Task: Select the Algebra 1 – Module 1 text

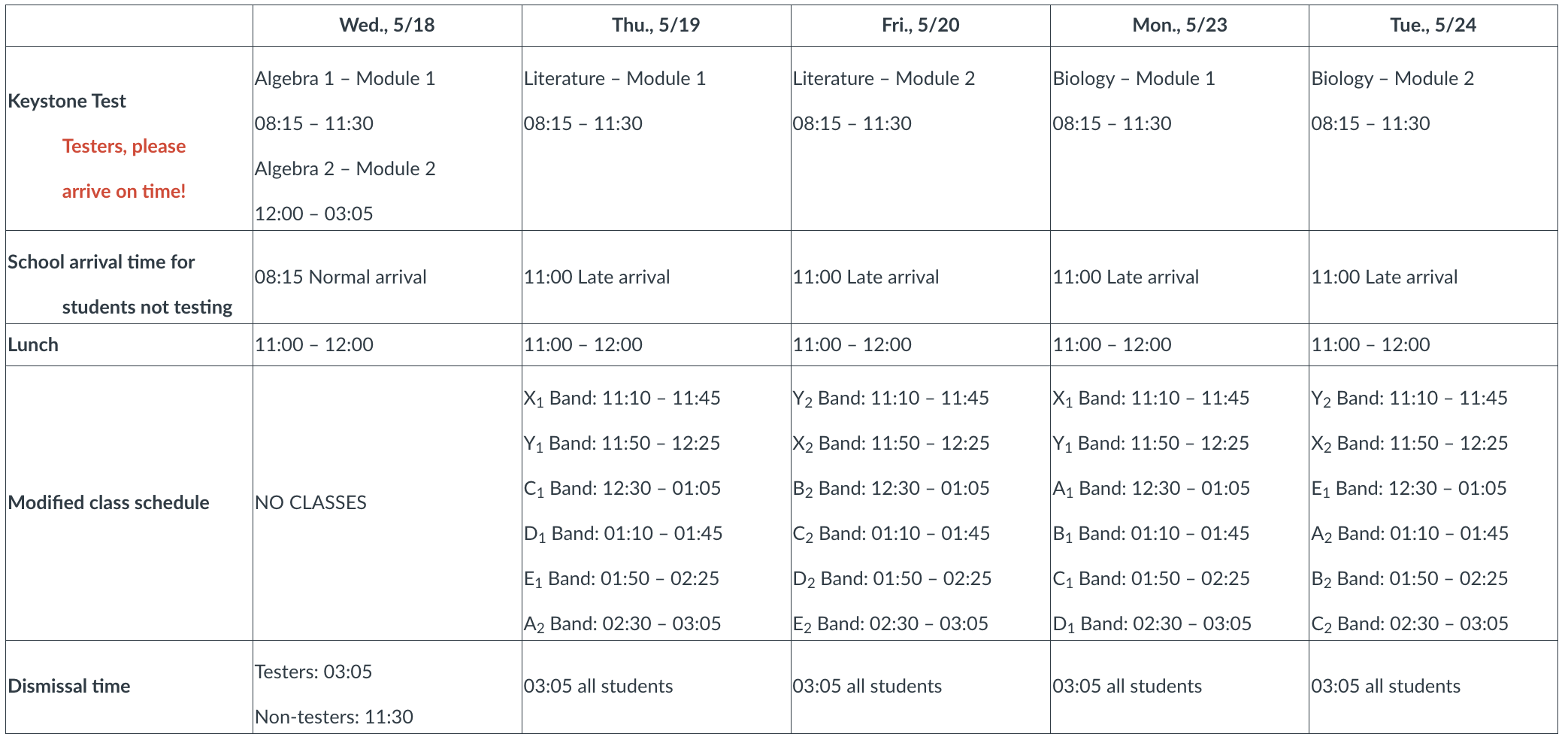Action: tap(345, 79)
